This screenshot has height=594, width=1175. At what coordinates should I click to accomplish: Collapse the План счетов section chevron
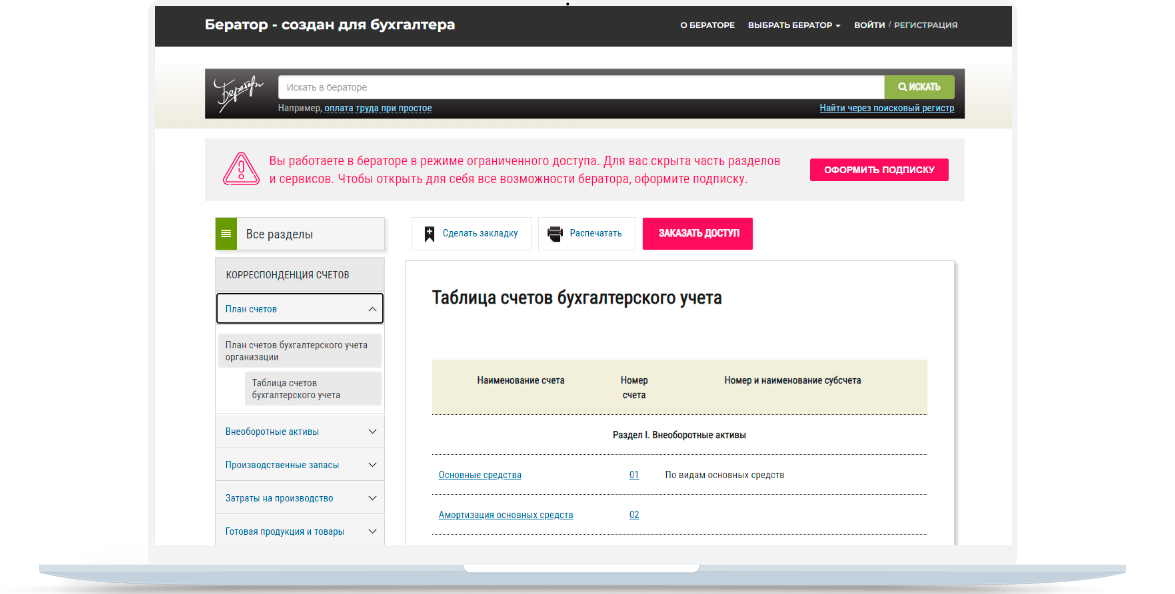tap(372, 309)
